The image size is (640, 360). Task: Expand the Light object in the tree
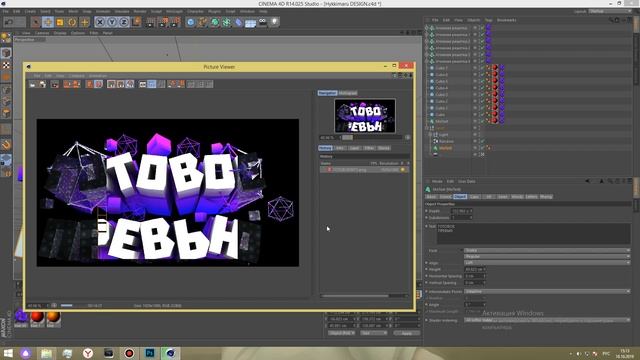click(x=430, y=134)
